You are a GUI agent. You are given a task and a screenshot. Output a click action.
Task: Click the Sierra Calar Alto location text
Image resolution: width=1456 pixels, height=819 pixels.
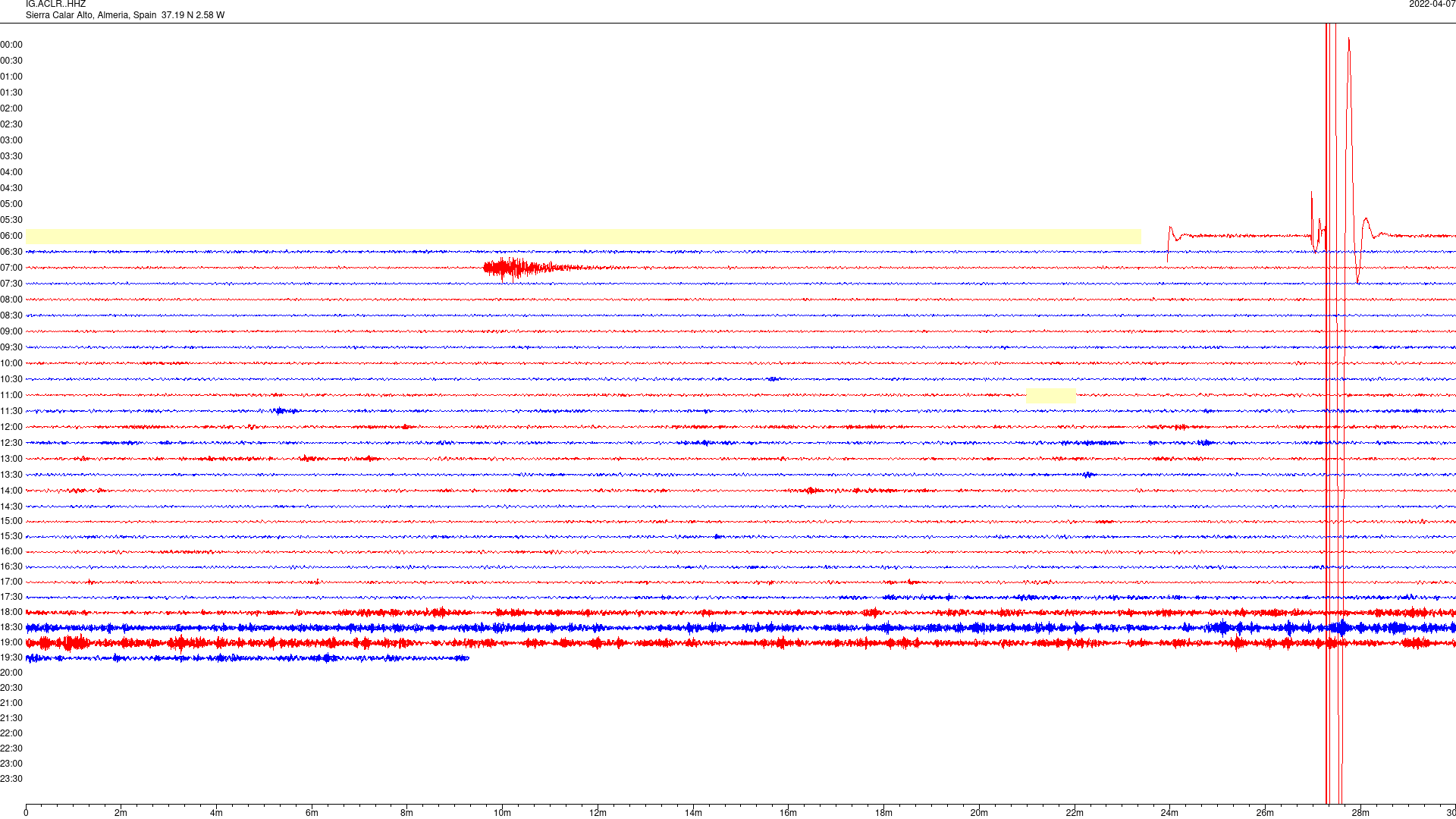125,15
